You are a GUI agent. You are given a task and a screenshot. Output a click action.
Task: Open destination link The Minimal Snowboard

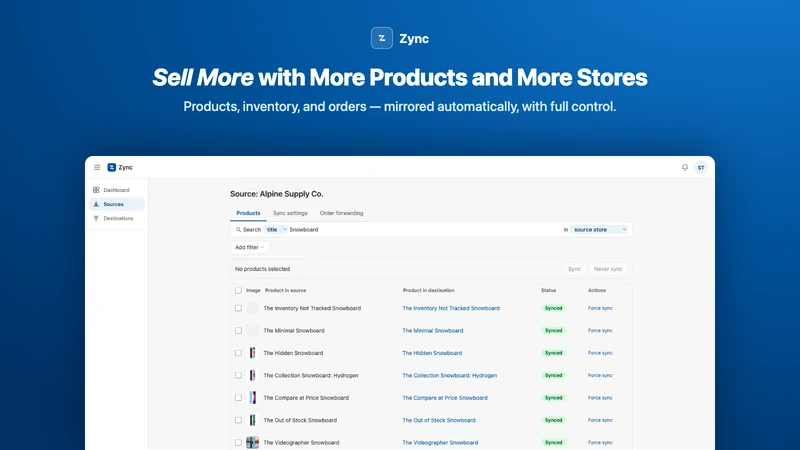coord(433,331)
